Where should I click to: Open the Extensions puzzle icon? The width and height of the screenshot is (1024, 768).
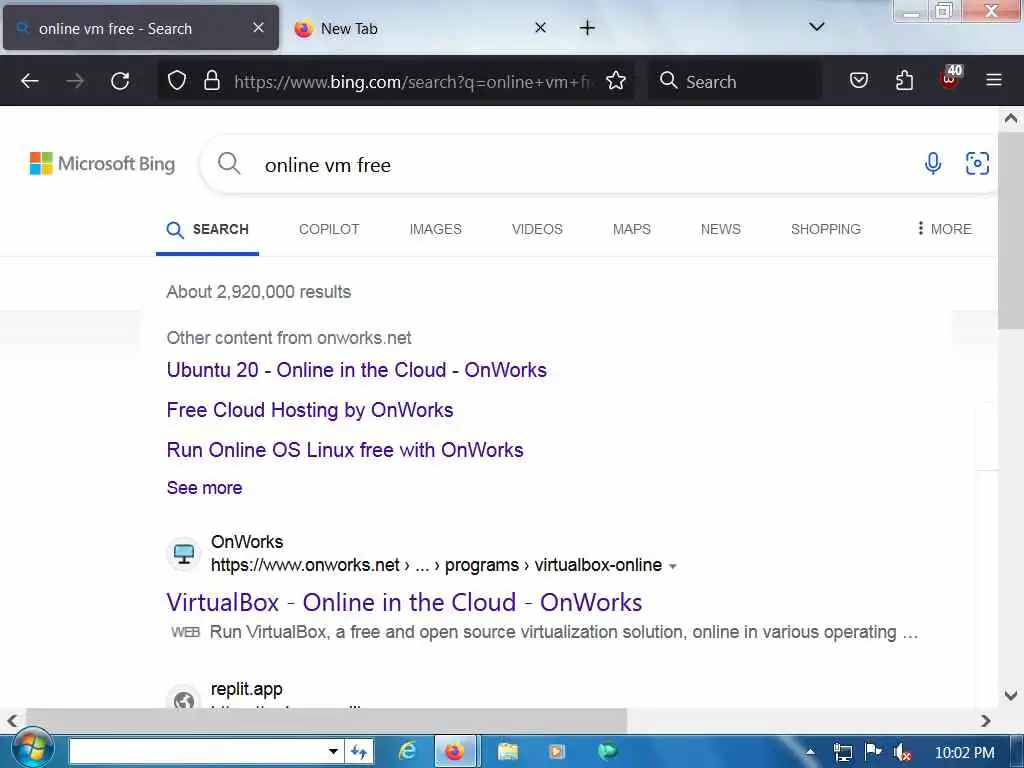904,81
